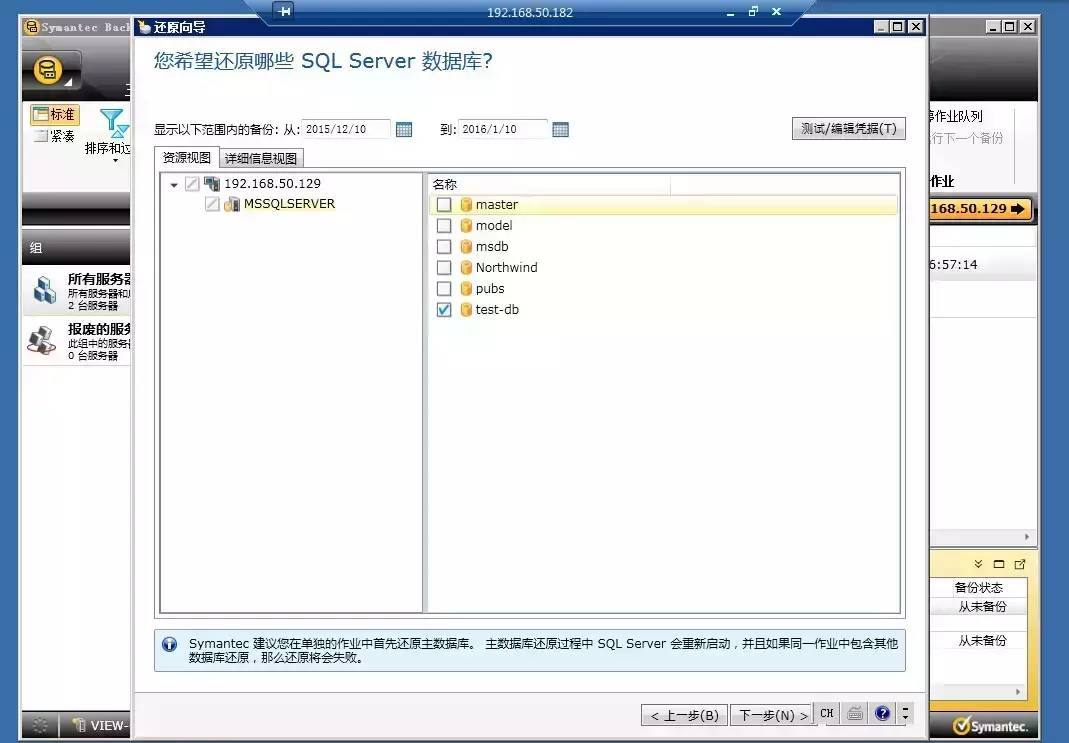This screenshot has height=743, width=1069.
Task: Click the MSSQLSERVER instance icon
Action: (232, 204)
